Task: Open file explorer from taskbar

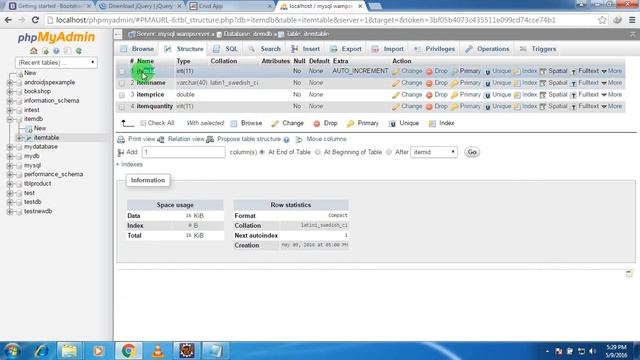Action: 69,351
